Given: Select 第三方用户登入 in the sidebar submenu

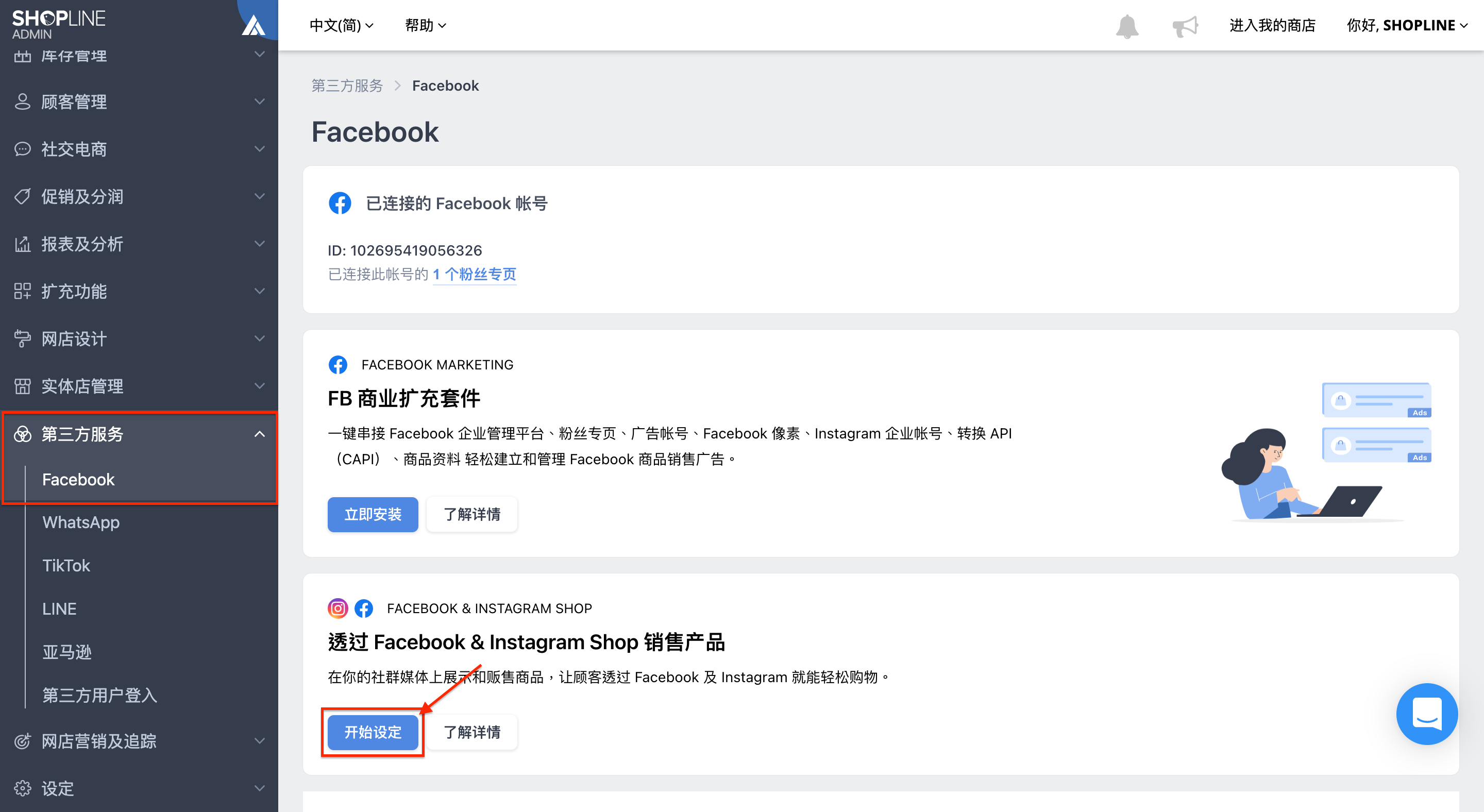Looking at the screenshot, I should click(99, 695).
